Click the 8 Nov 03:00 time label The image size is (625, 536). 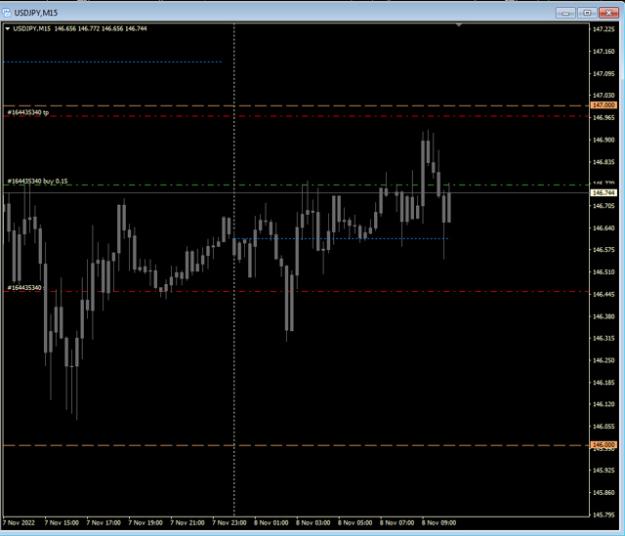[313, 522]
